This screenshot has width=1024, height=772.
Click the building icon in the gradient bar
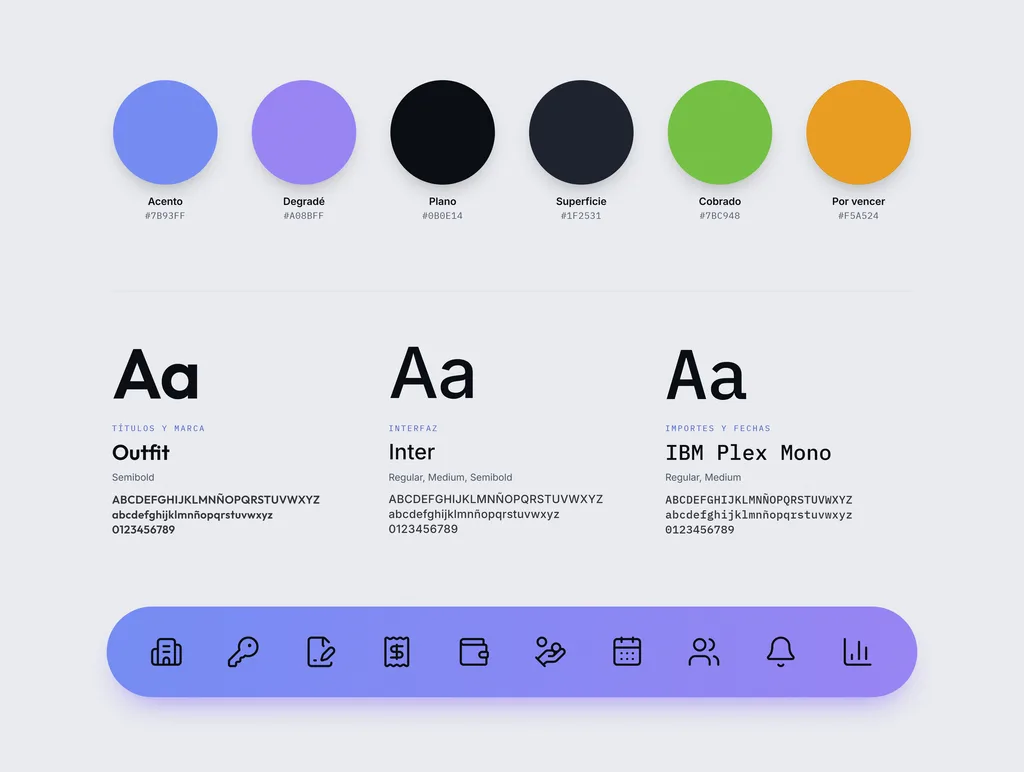(167, 652)
